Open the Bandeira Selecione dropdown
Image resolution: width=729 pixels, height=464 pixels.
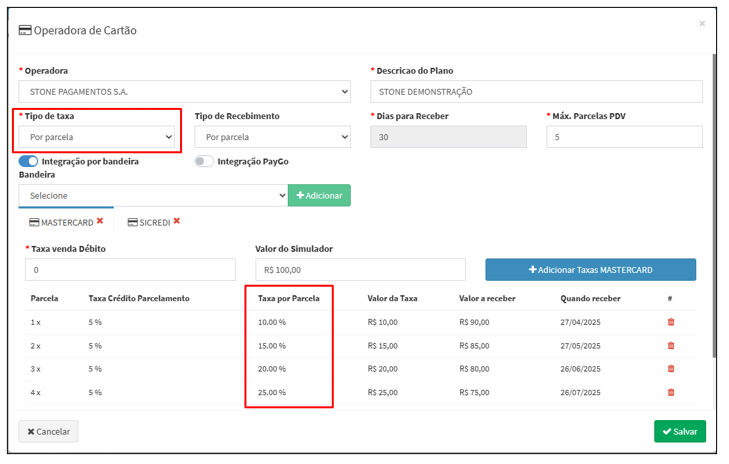pyautogui.click(x=152, y=196)
